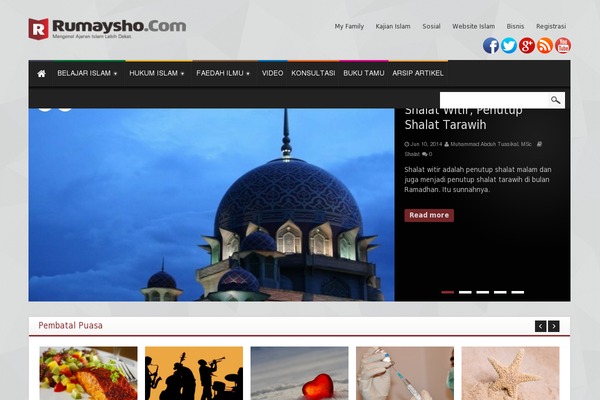This screenshot has width=600, height=400.
Task: Open the My Family link
Action: click(349, 26)
